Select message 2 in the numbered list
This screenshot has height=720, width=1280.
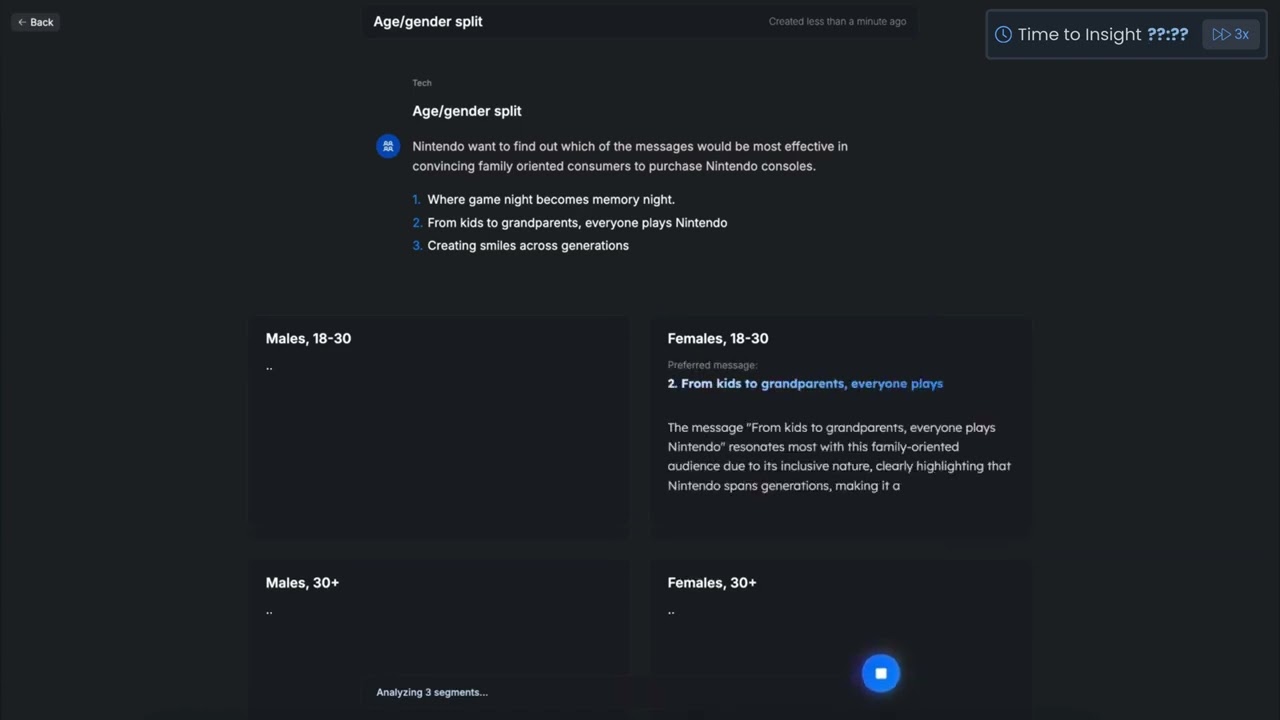point(577,222)
